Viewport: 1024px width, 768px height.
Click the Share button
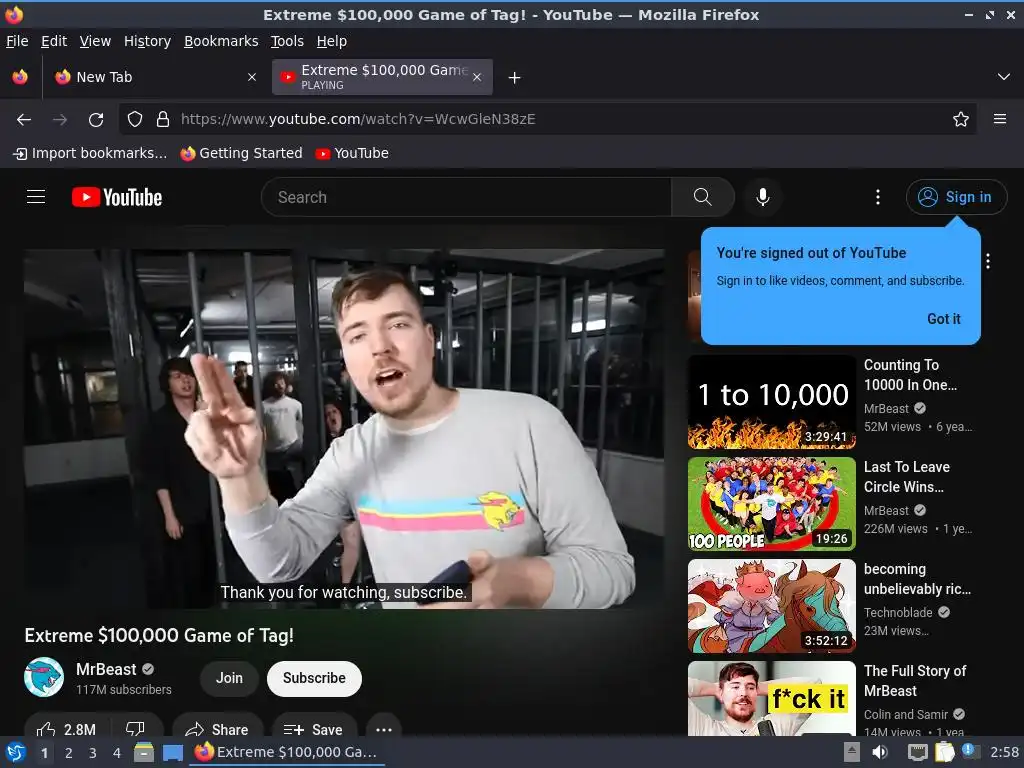pos(217,728)
